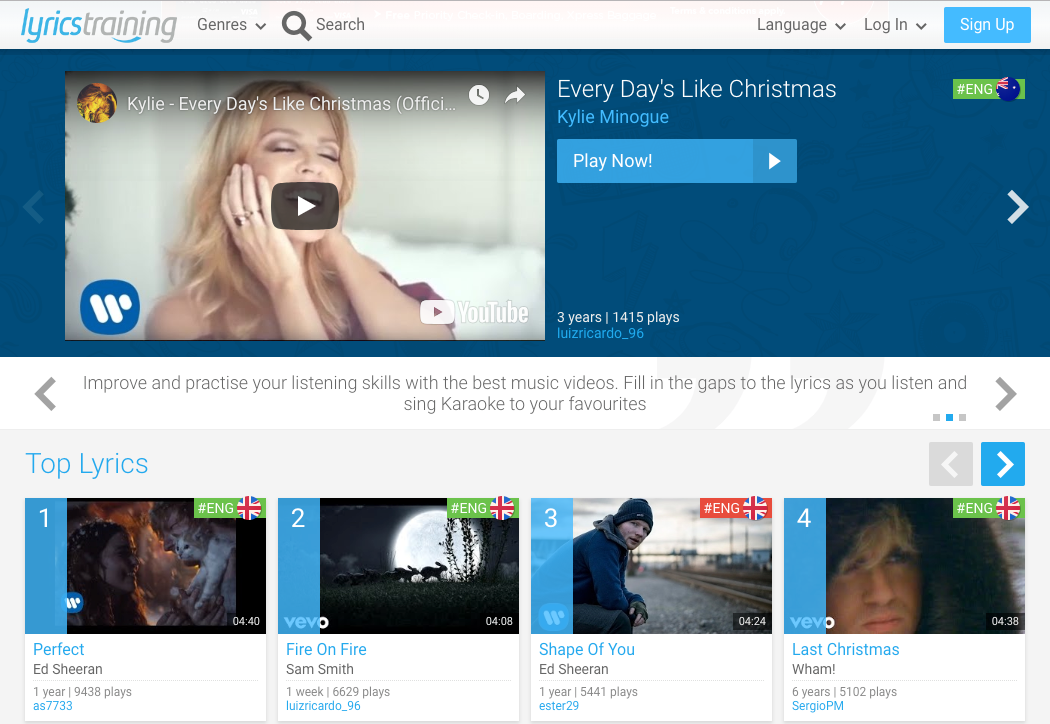The height and width of the screenshot is (724, 1050).
Task: Click the #ENG Australian flag badge
Action: 988,88
